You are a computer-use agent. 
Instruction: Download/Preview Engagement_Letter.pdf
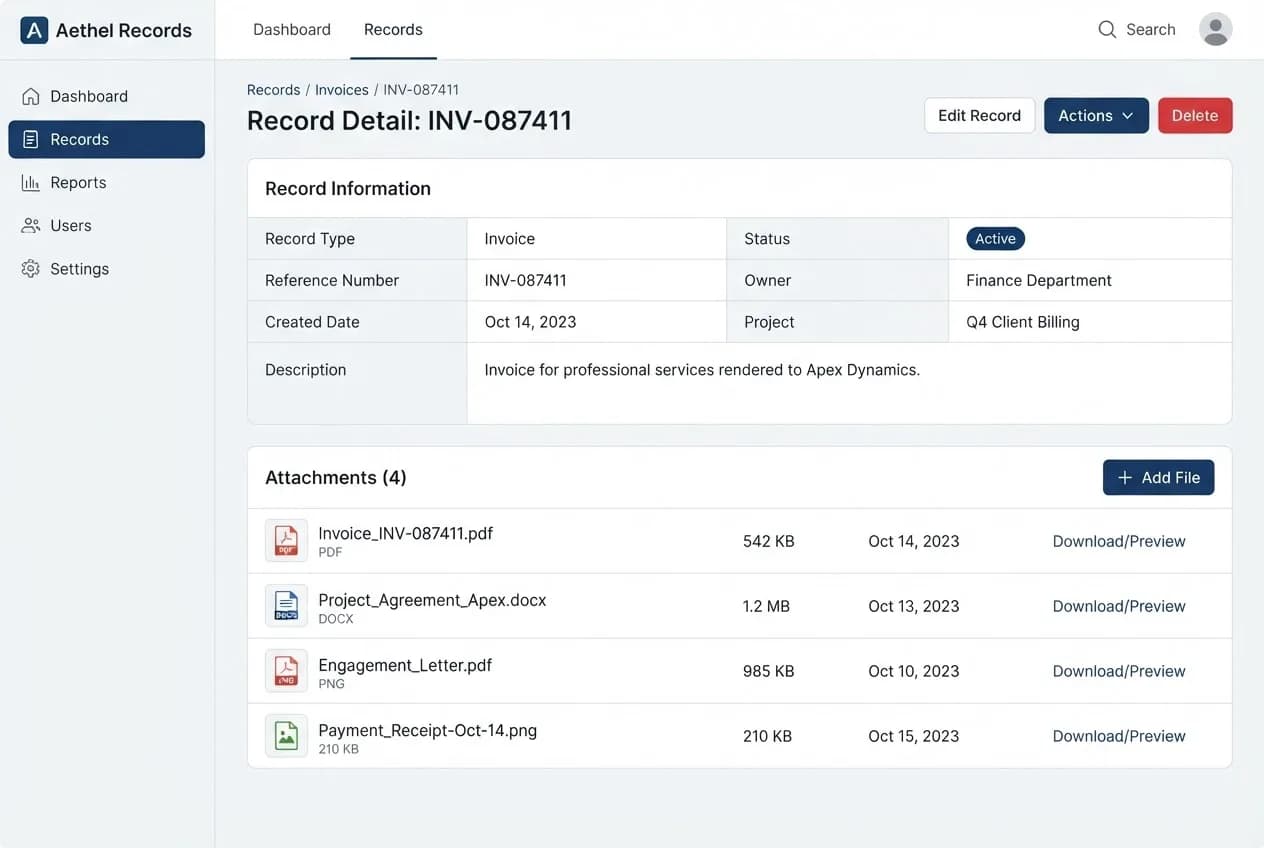(1119, 672)
